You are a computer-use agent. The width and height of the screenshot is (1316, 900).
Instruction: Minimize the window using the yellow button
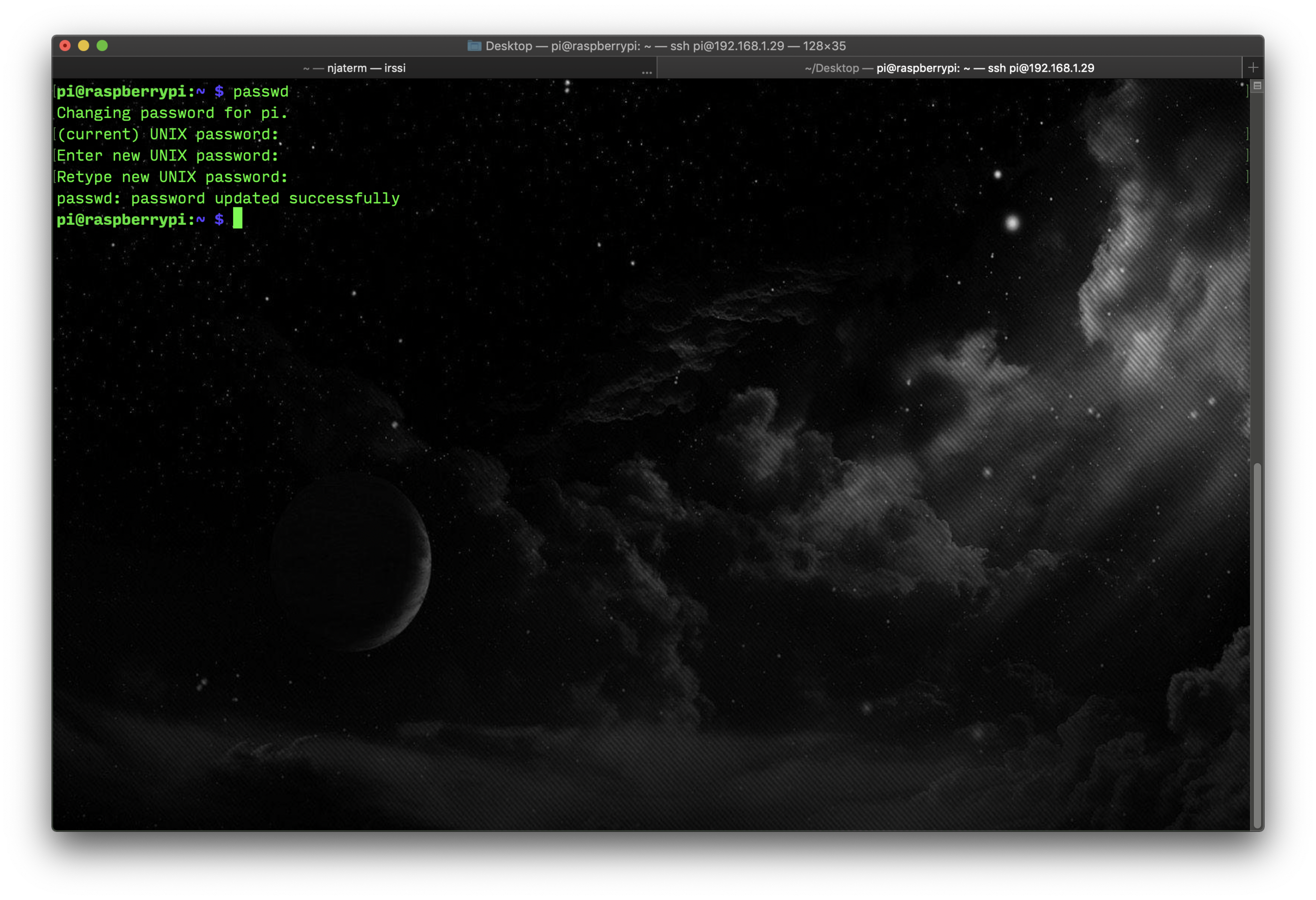click(84, 46)
